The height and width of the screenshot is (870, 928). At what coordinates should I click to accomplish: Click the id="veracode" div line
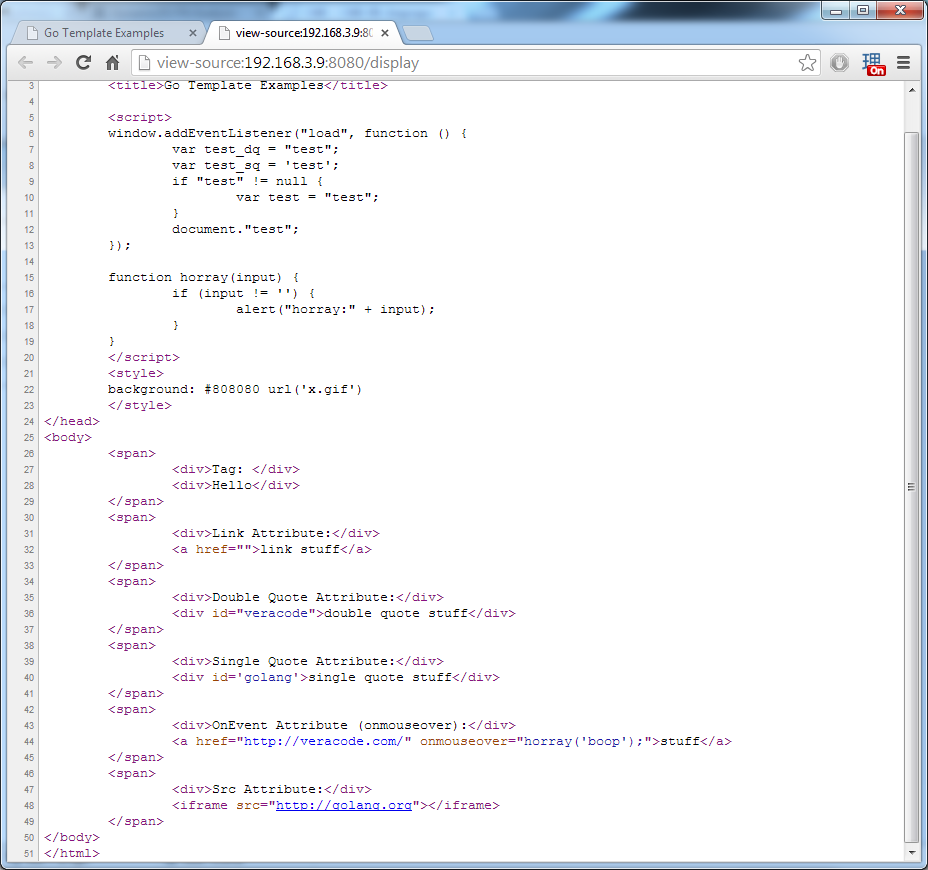343,613
